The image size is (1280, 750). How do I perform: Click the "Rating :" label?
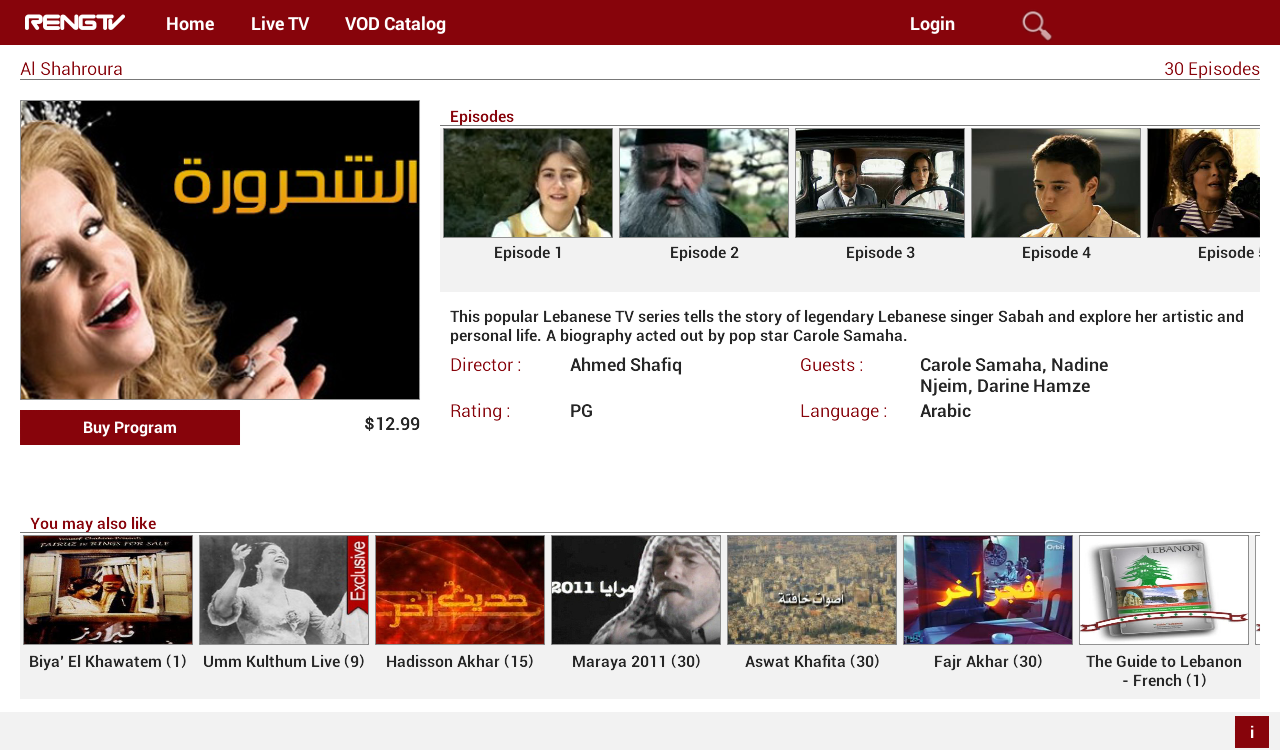pos(480,411)
